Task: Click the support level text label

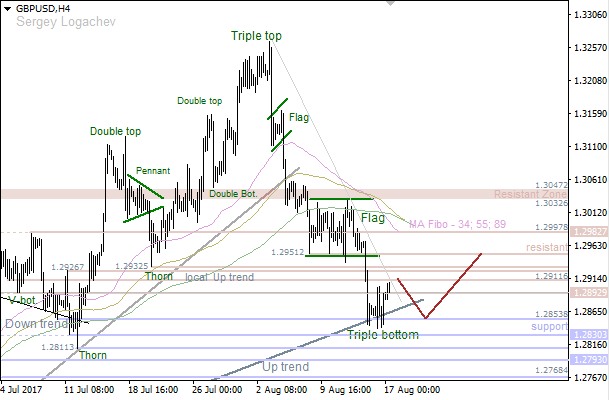Action: (549, 327)
